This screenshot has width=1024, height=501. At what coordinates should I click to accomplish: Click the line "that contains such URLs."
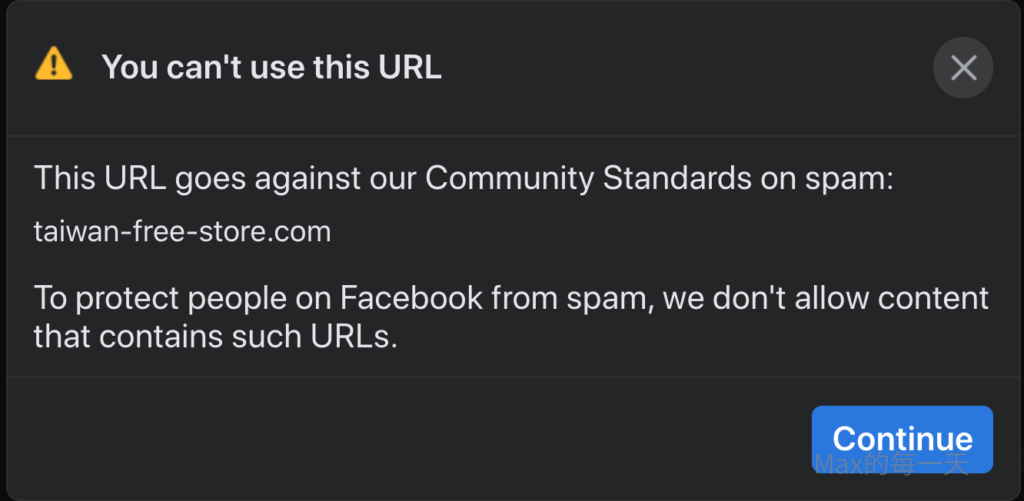point(216,336)
